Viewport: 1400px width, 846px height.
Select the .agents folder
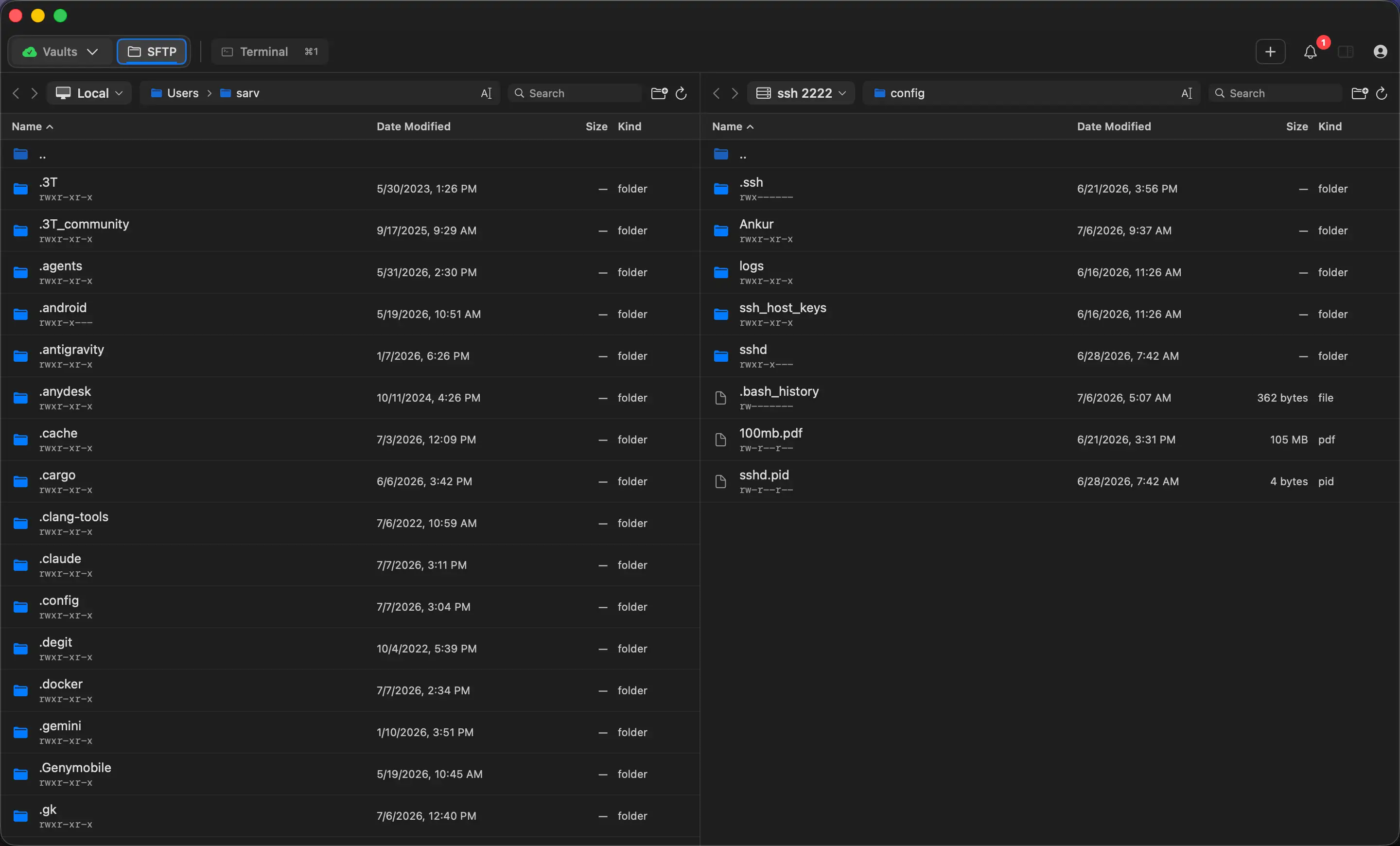(x=350, y=273)
